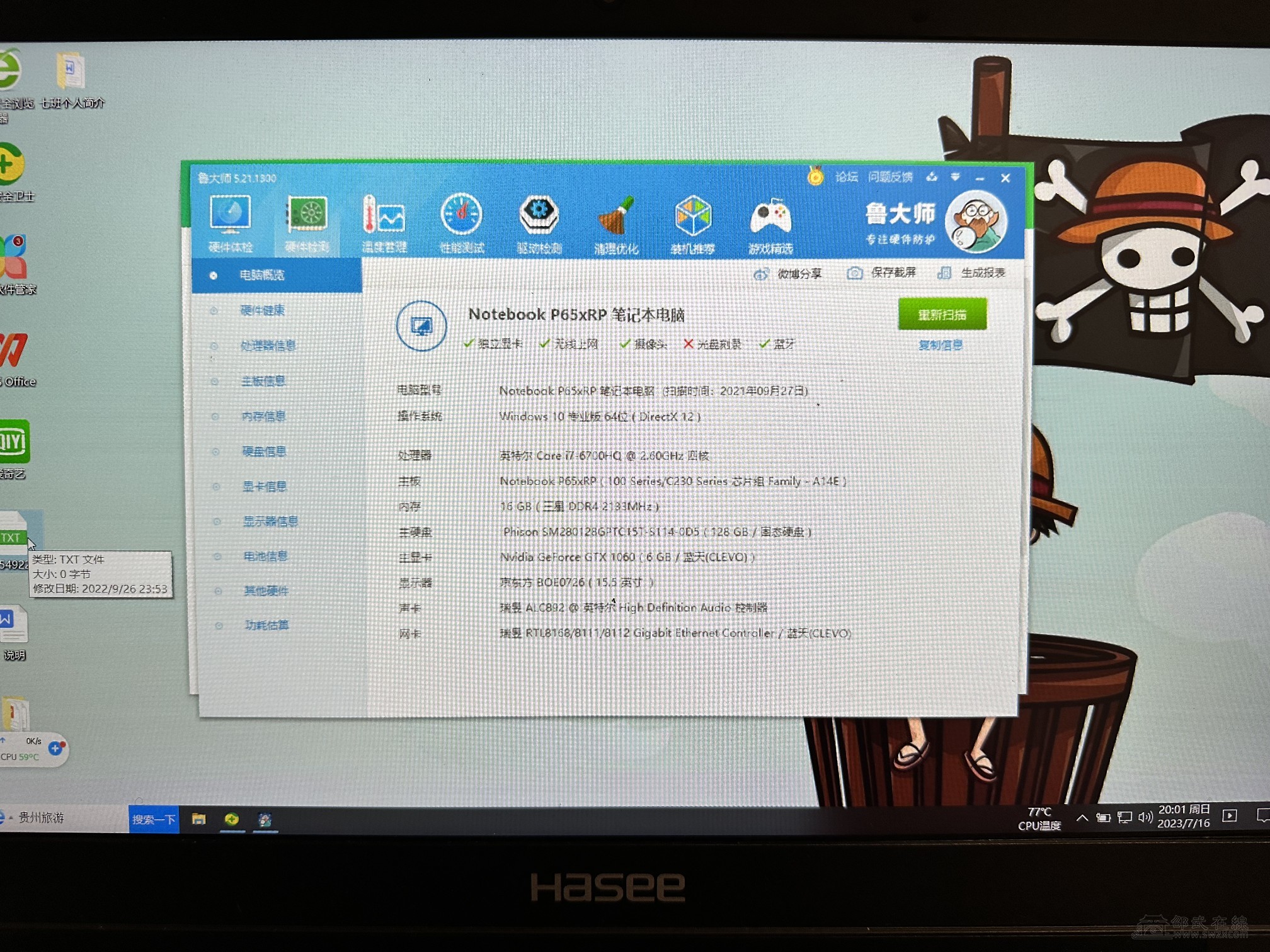
Task: Open 清理优化 cleanup optimization
Action: [x=615, y=225]
